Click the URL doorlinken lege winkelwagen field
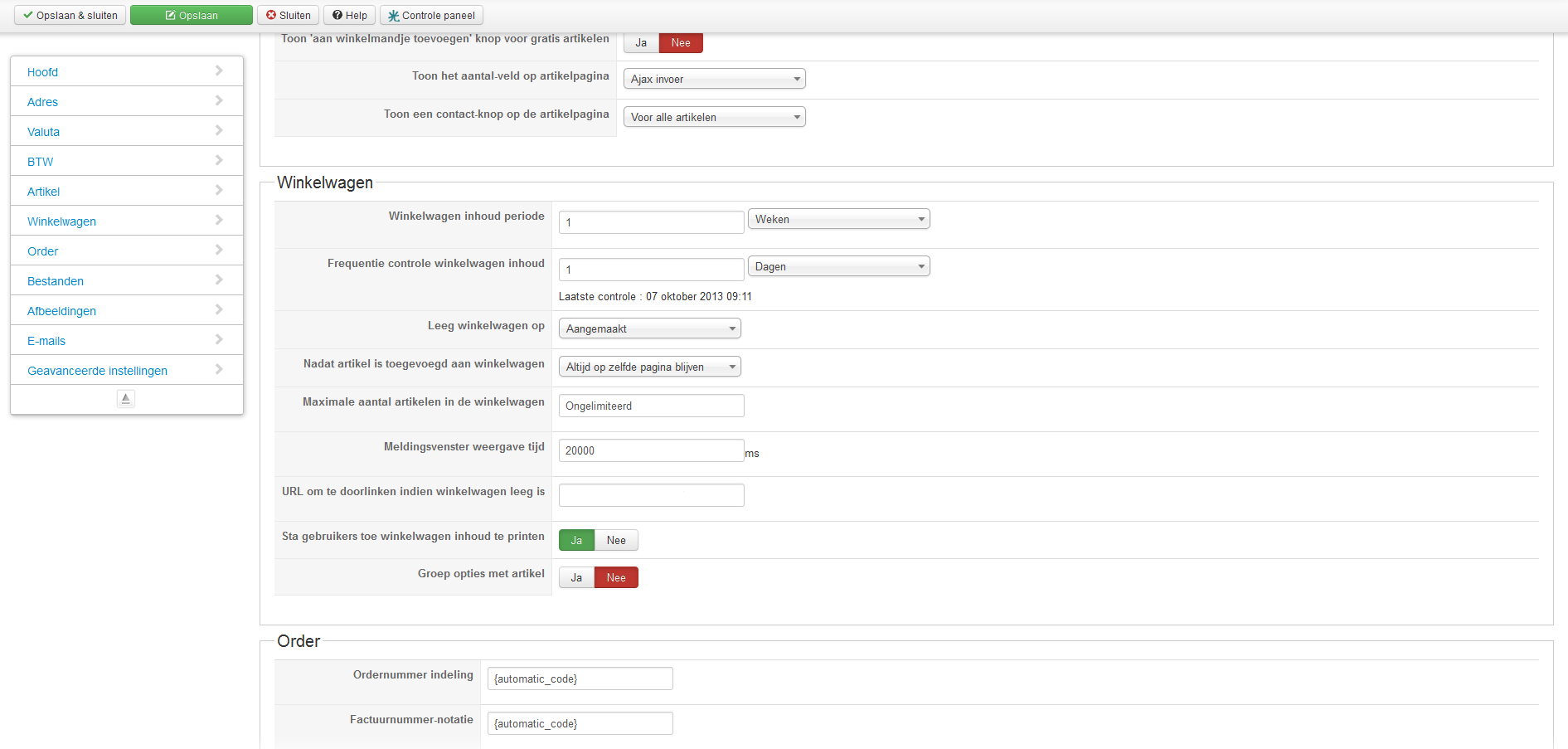1568x749 pixels. (651, 495)
